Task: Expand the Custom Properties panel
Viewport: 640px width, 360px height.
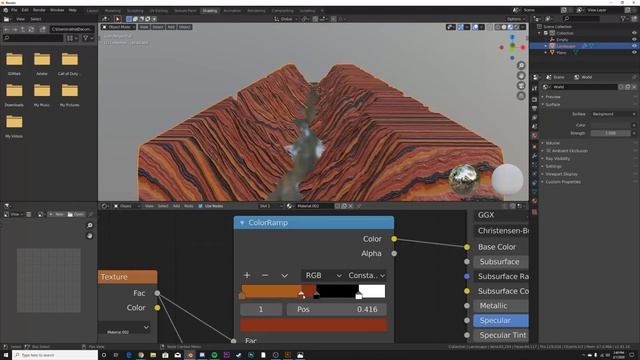Action: (563, 182)
